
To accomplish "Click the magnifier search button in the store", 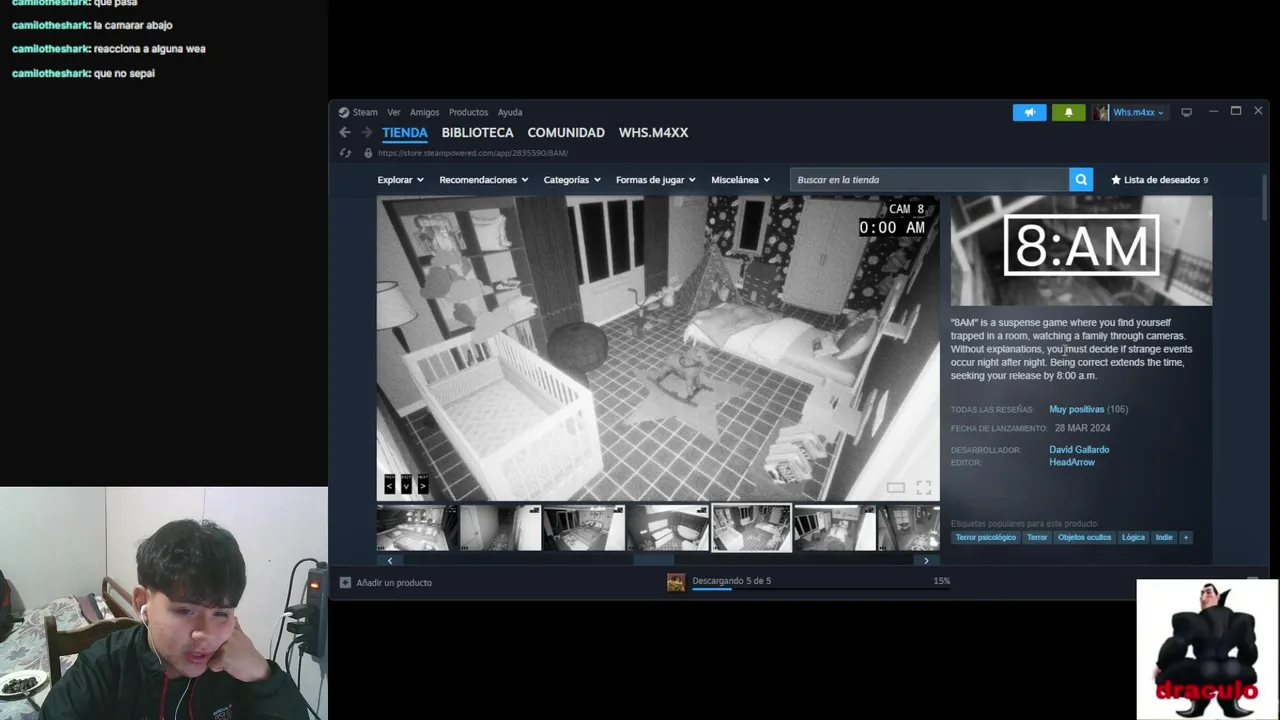I will point(1080,180).
